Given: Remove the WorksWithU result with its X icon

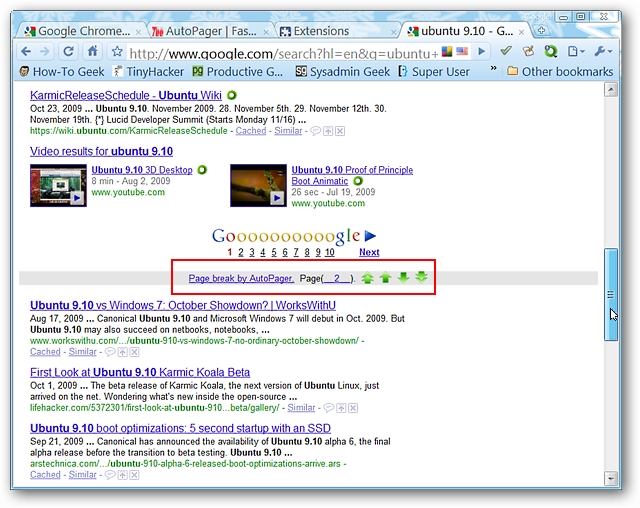Looking at the screenshot, I should tap(134, 352).
